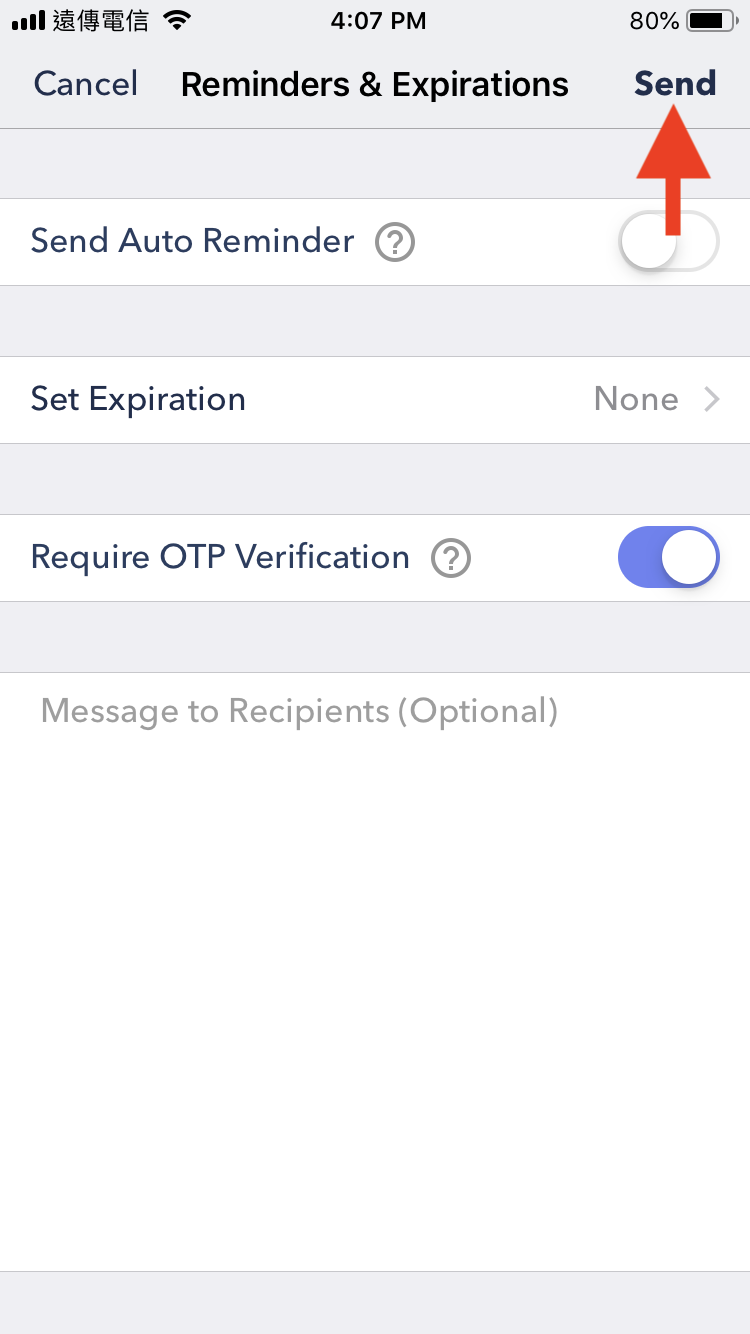Viewport: 750px width, 1334px height.
Task: Tap the 80% battery percentage text
Action: [x=655, y=21]
